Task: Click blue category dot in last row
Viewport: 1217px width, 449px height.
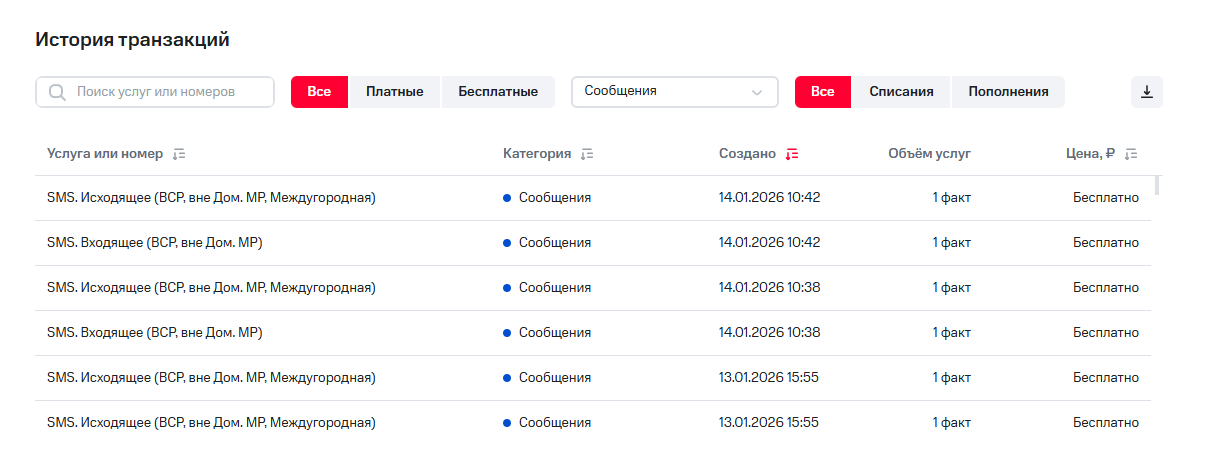Action: point(507,423)
